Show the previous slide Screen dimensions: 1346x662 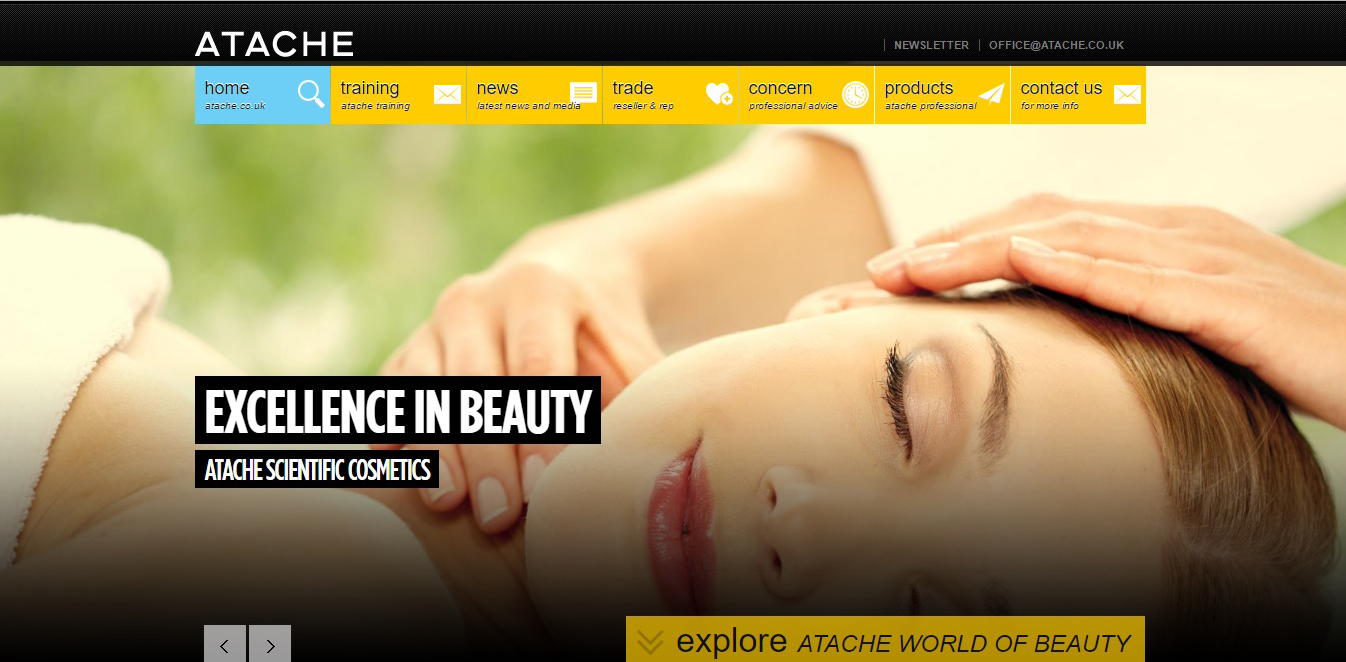tap(225, 645)
